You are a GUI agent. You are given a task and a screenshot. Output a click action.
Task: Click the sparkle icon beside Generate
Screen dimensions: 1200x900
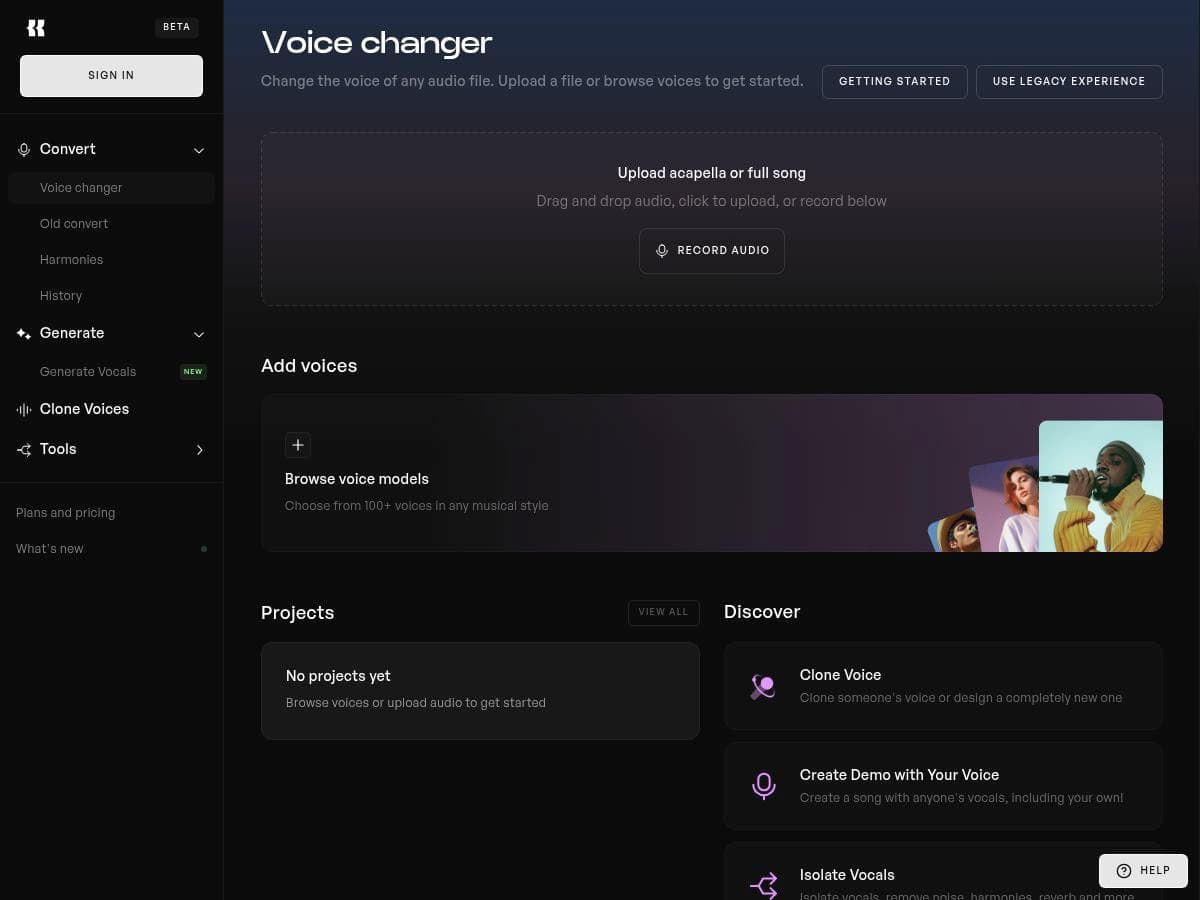[x=24, y=334]
